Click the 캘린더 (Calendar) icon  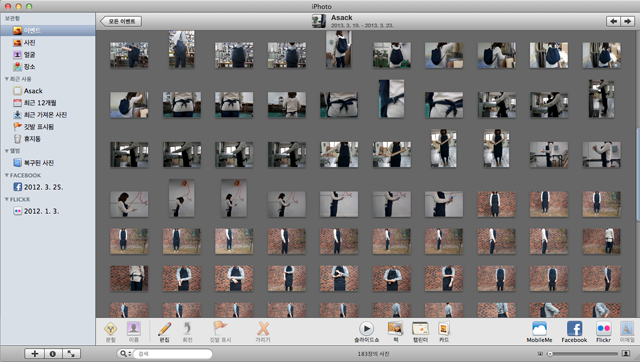pyautogui.click(x=420, y=329)
